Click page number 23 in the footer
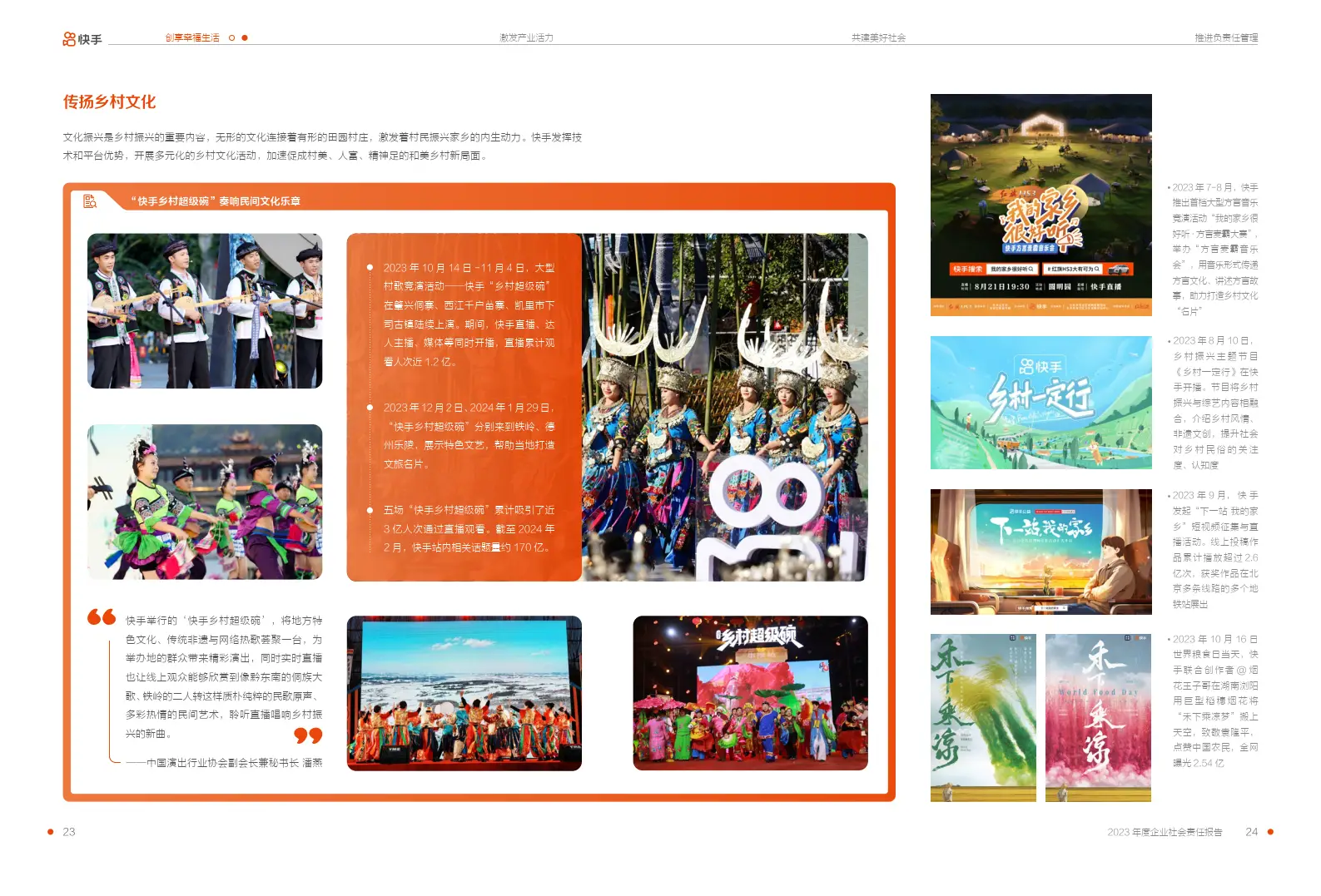The height and width of the screenshot is (896, 1321). tap(69, 832)
